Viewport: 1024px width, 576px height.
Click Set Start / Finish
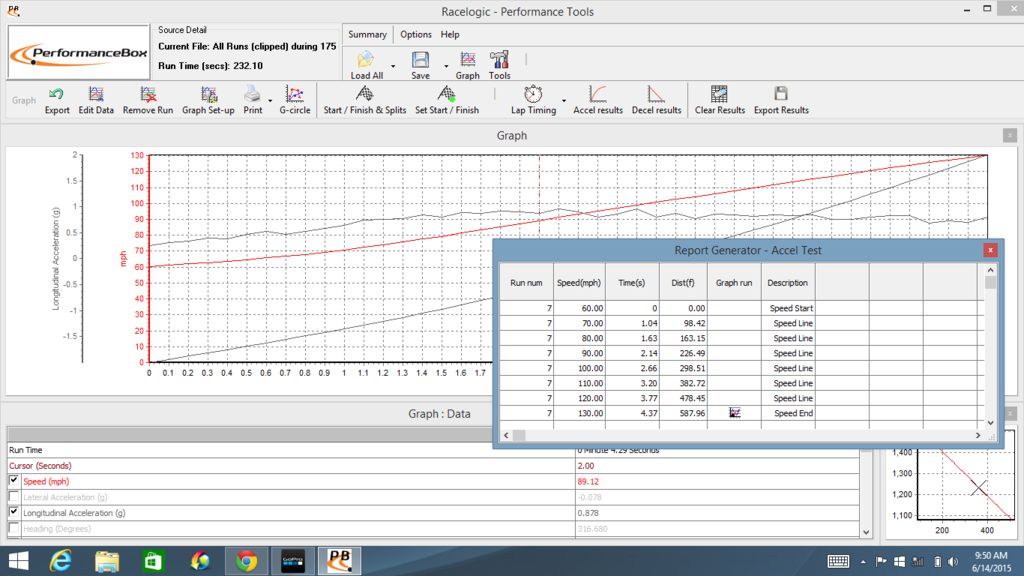(x=447, y=100)
